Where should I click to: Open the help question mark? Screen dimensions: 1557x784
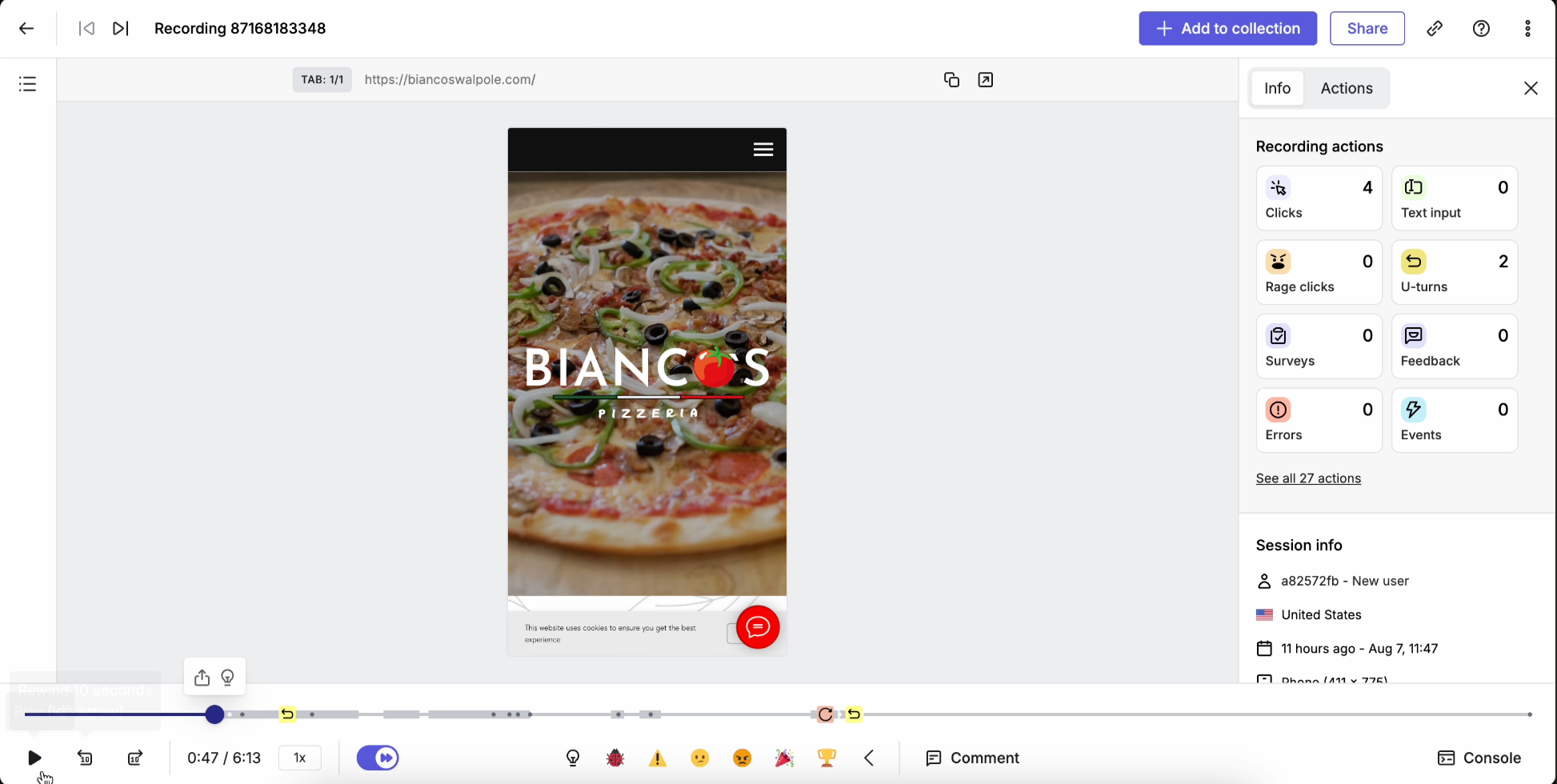(1482, 29)
